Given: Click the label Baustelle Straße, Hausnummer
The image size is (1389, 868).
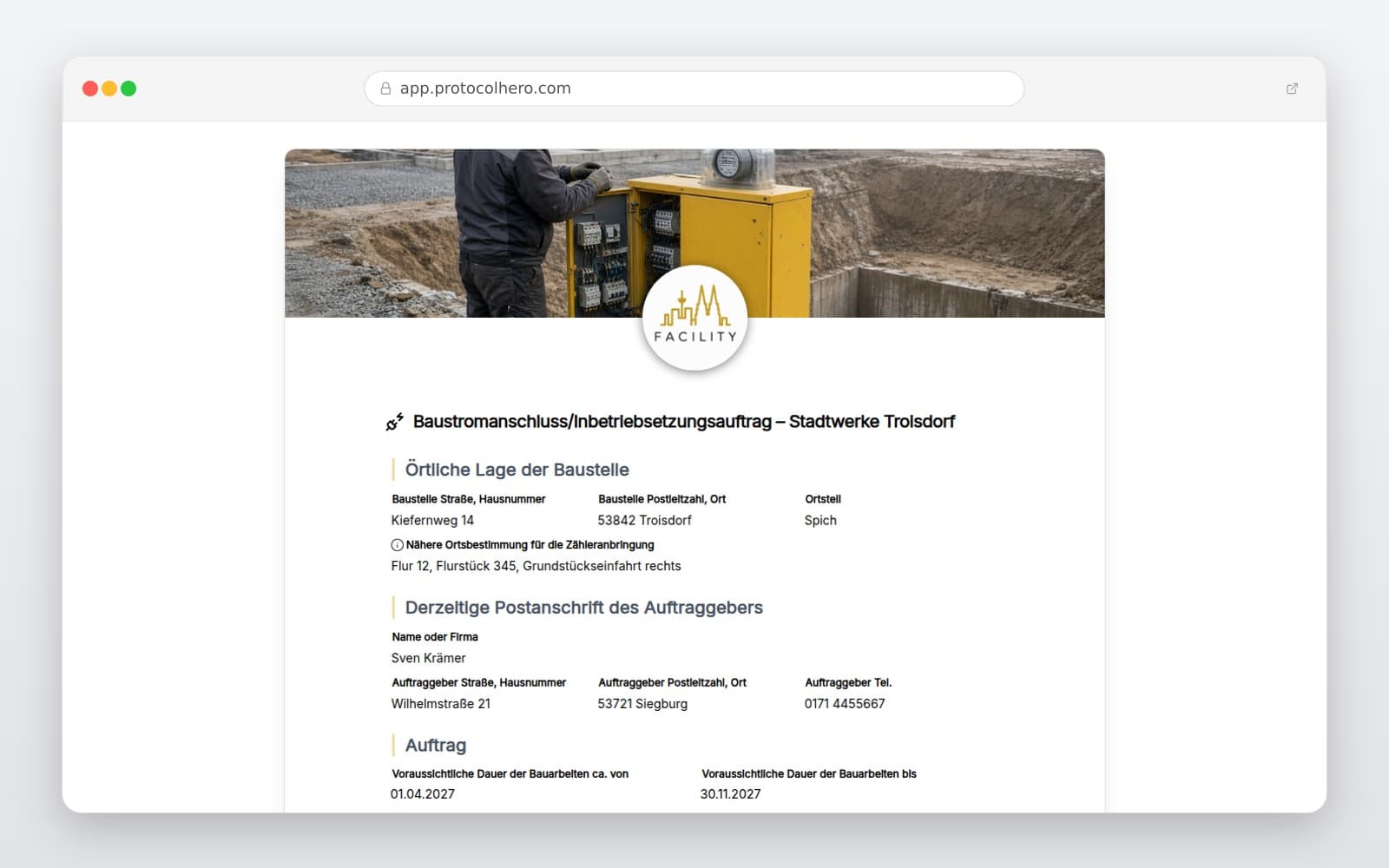Looking at the screenshot, I should point(469,499).
